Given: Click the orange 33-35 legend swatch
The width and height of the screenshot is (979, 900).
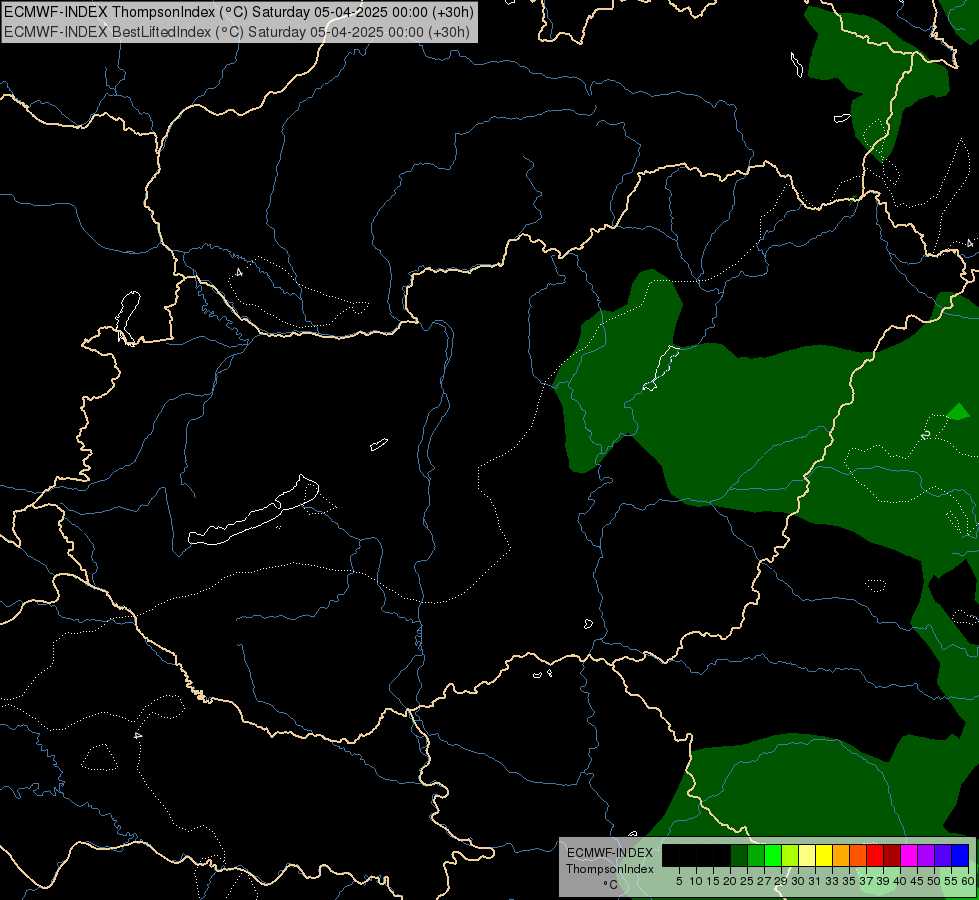Looking at the screenshot, I should tap(841, 855).
